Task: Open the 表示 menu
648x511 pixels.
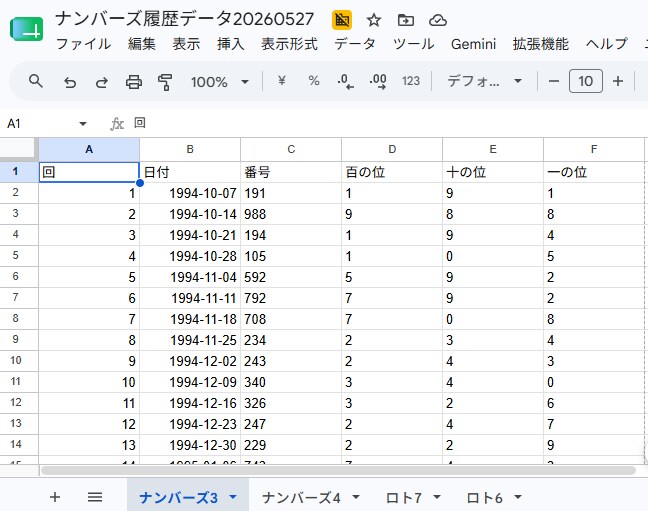Action: (186, 44)
